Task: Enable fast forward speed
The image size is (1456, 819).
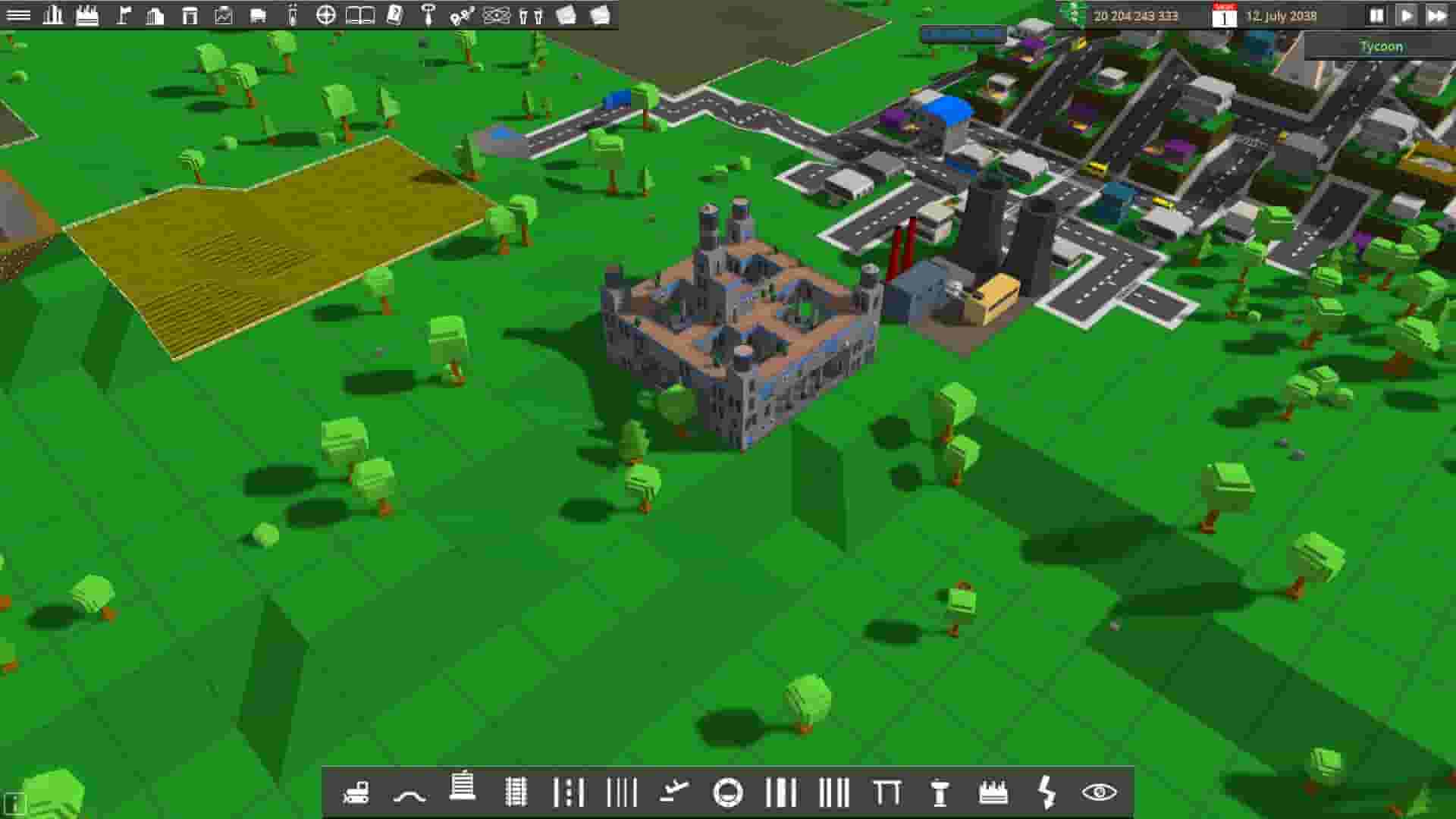Action: click(1439, 13)
